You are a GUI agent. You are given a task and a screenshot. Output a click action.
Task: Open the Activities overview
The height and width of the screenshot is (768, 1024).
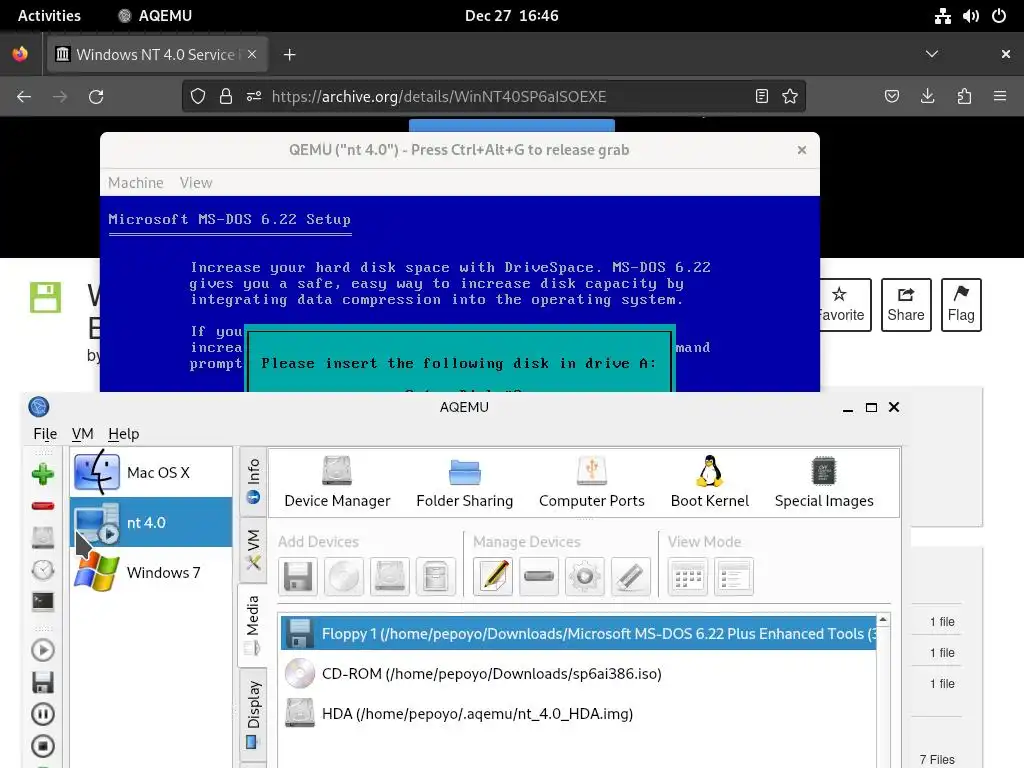49,16
